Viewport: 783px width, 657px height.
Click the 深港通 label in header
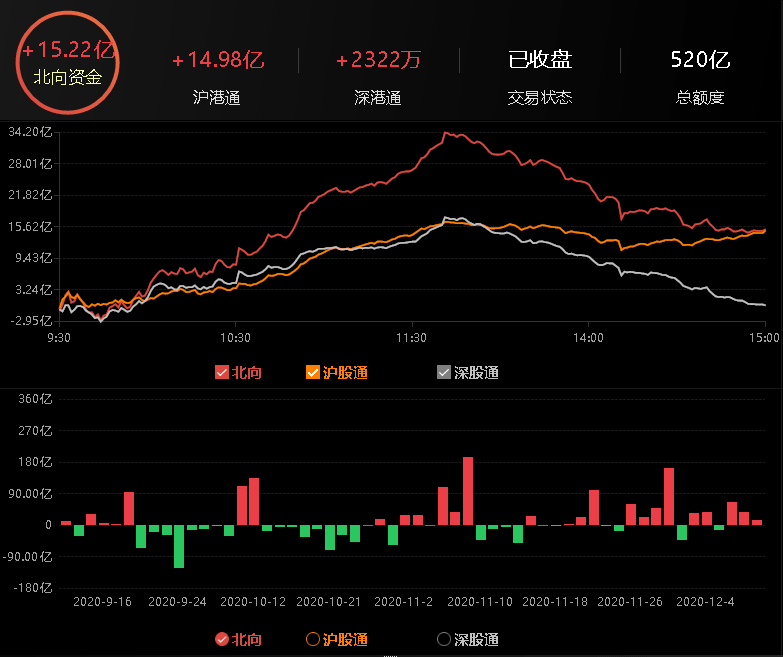click(378, 97)
